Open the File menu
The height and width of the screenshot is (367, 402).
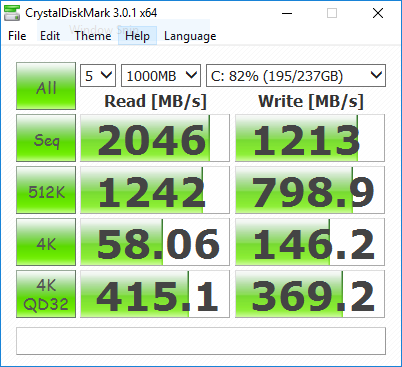click(x=17, y=36)
